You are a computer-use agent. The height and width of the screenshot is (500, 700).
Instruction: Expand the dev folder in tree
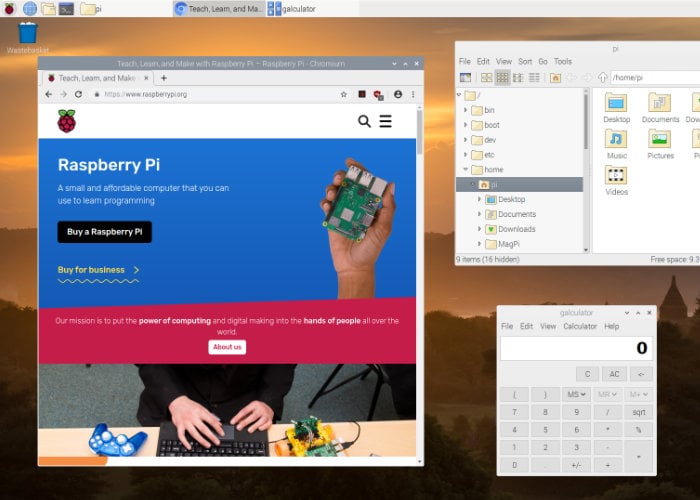pos(465,140)
